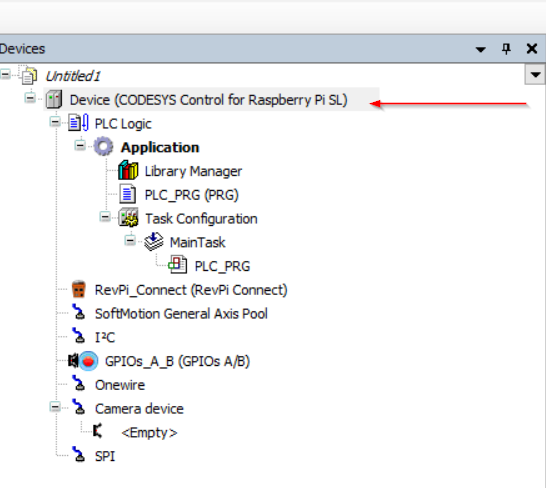Click the Device controller icon
546x488 pixels.
[x=54, y=100]
